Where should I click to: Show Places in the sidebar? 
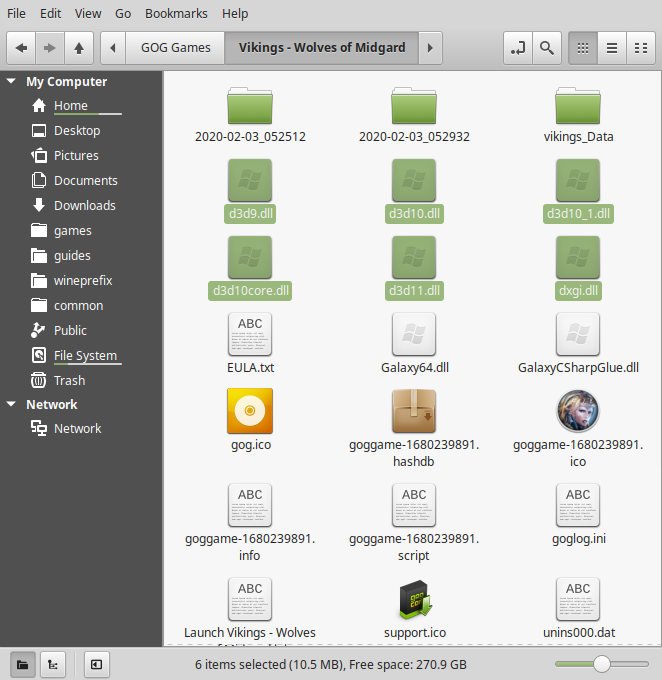coord(23,664)
